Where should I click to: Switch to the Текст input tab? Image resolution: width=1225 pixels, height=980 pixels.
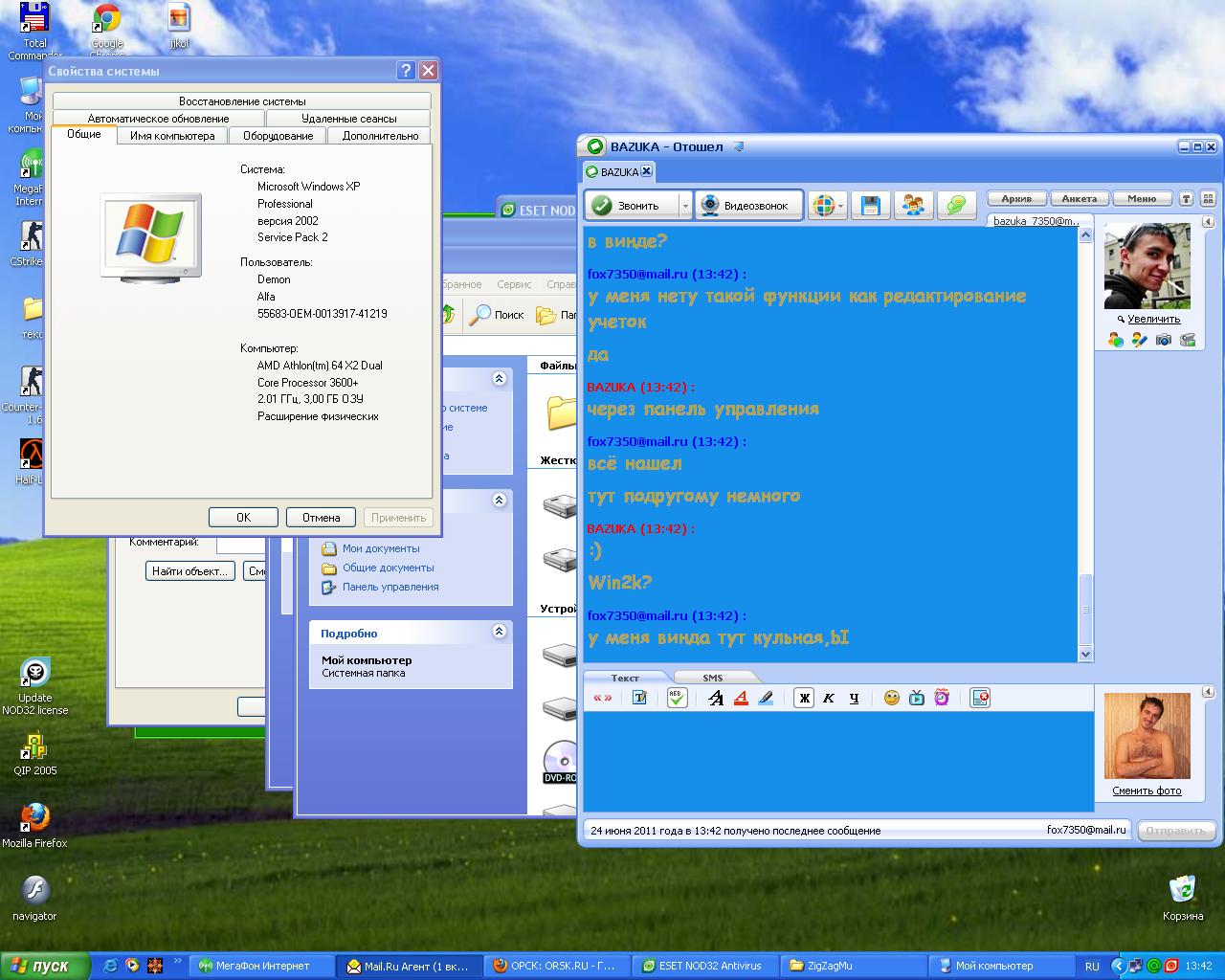tap(625, 678)
